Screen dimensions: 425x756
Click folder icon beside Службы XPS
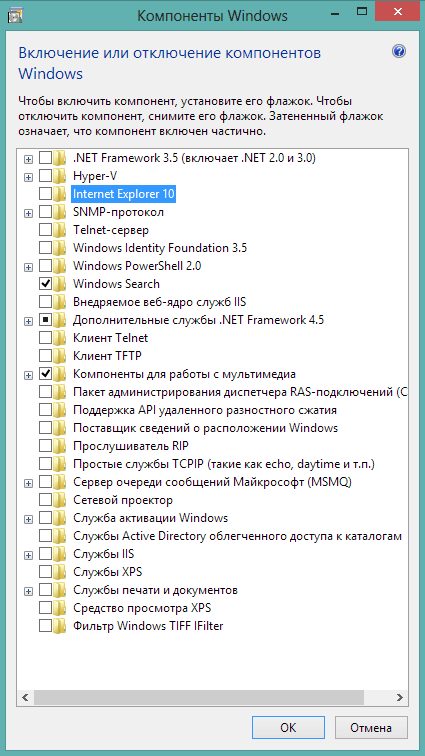(59, 572)
